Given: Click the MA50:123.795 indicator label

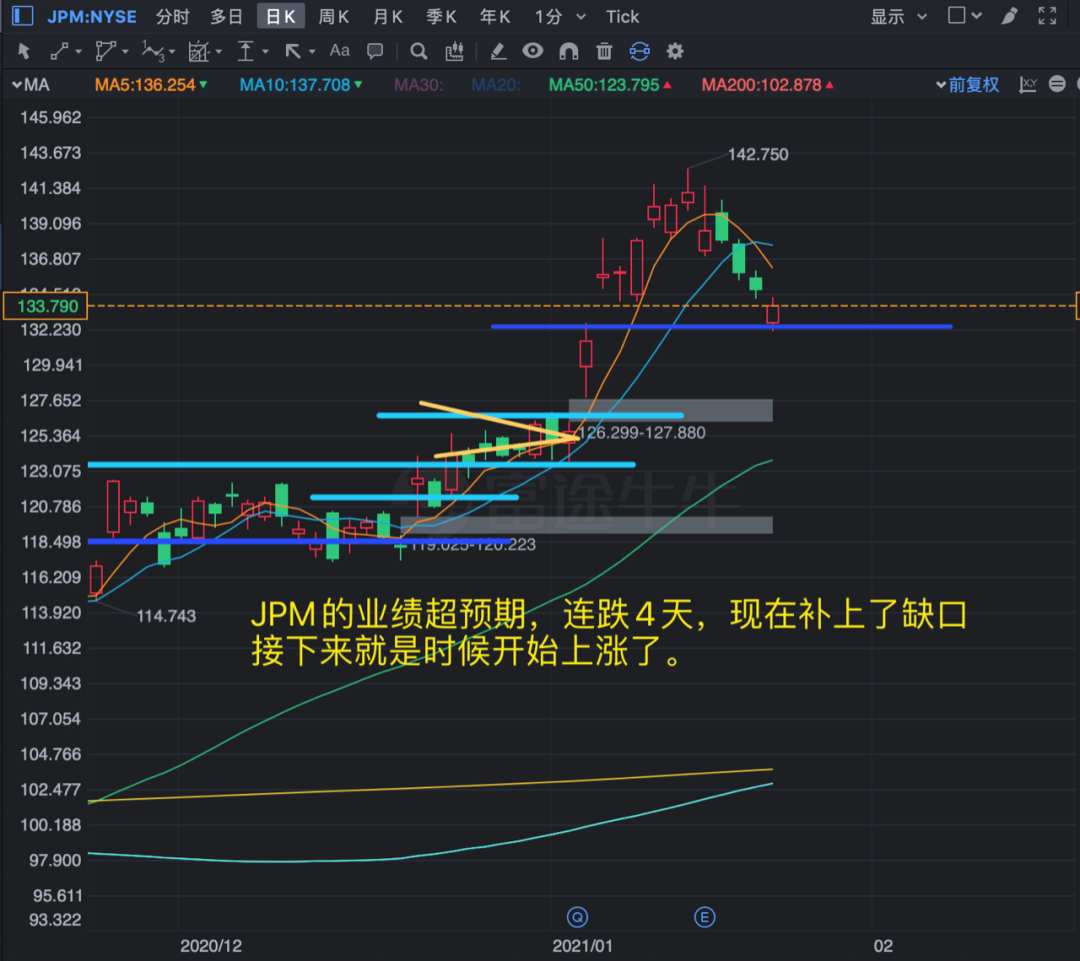Looking at the screenshot, I should coord(604,85).
